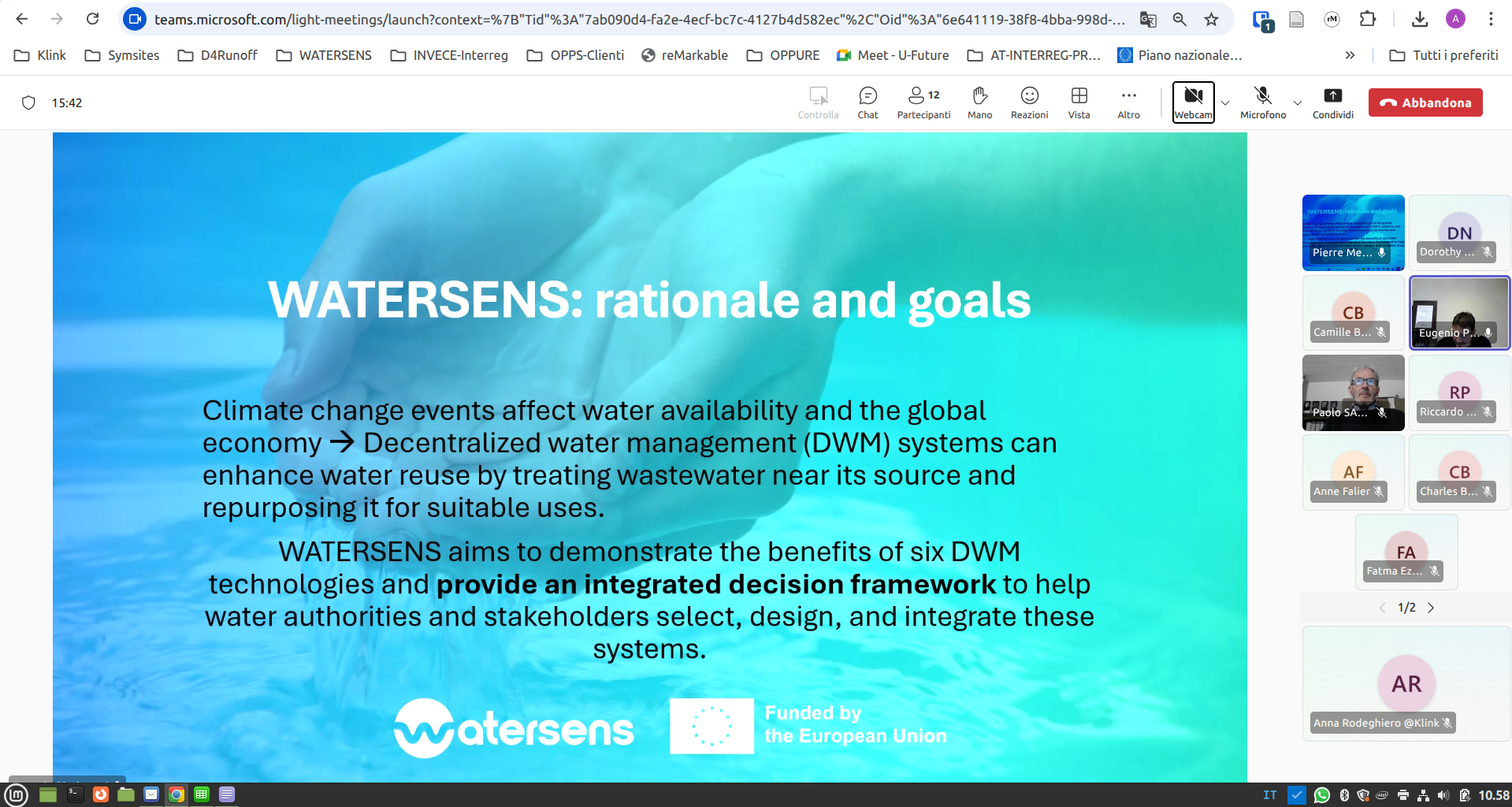Screen dimensions: 1512x807
Task: Open the Chat panel
Action: pyautogui.click(x=867, y=102)
